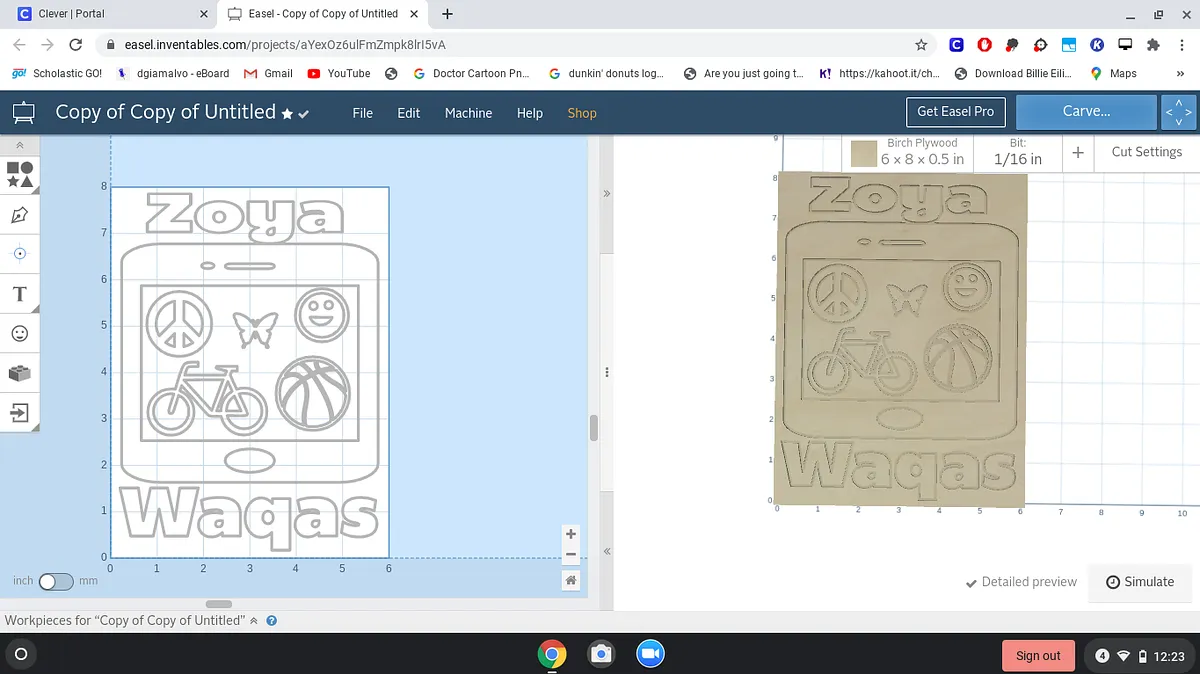Open the Edit menu
1200x674 pixels.
pyautogui.click(x=408, y=113)
